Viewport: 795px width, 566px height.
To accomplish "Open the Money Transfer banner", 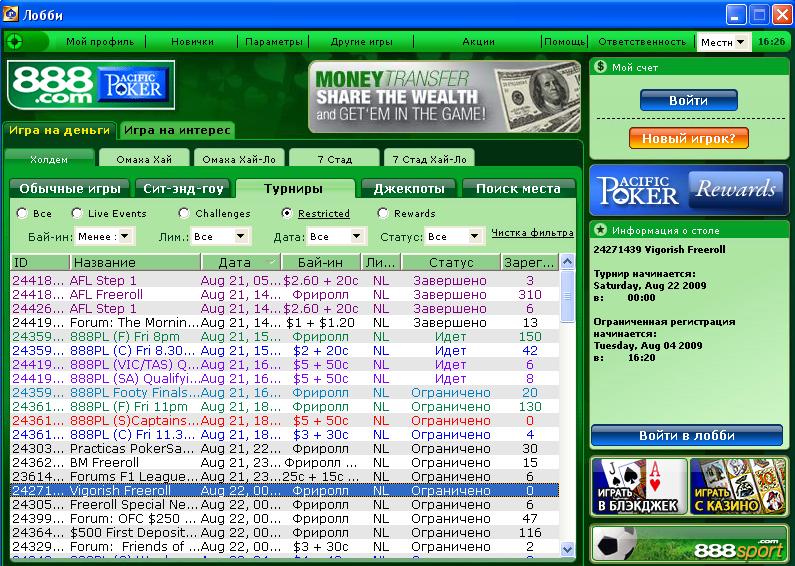I will (x=444, y=96).
